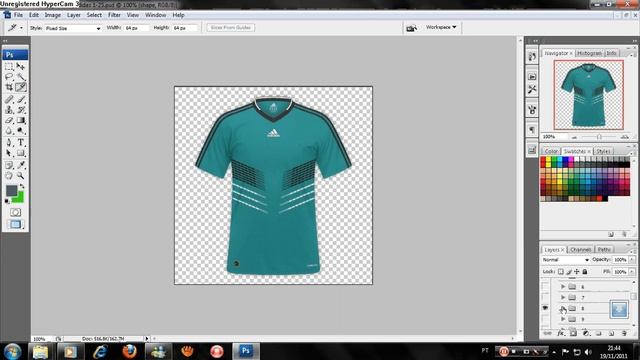
Task: Select the Magic Wand tool
Action: click(x=21, y=77)
